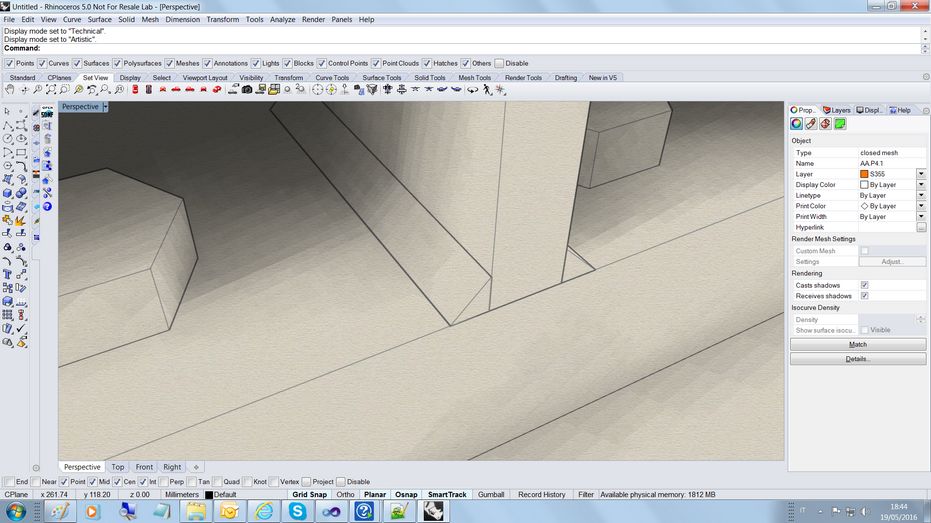
Task: Click the Zoom window magnifier icon
Action: point(65,90)
